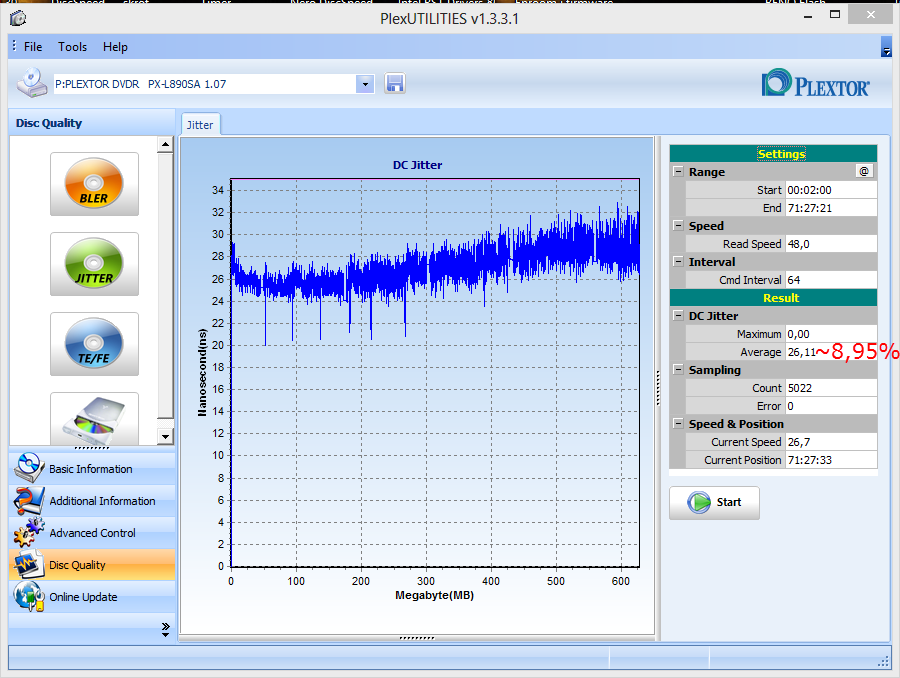Click the disc test list scrollbar thumb
The height and width of the screenshot is (678, 900).
tap(165, 285)
